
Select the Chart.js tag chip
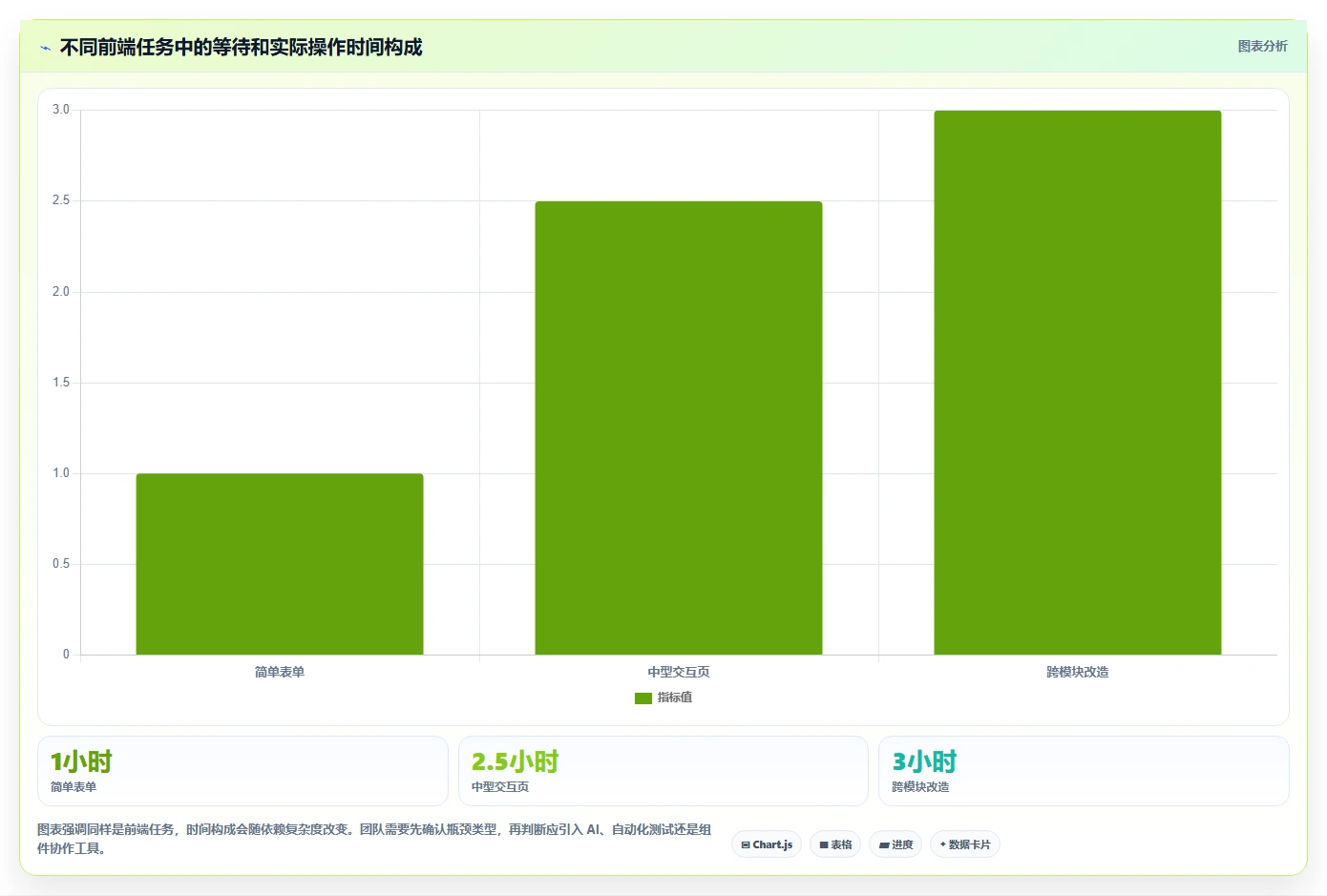[x=767, y=844]
